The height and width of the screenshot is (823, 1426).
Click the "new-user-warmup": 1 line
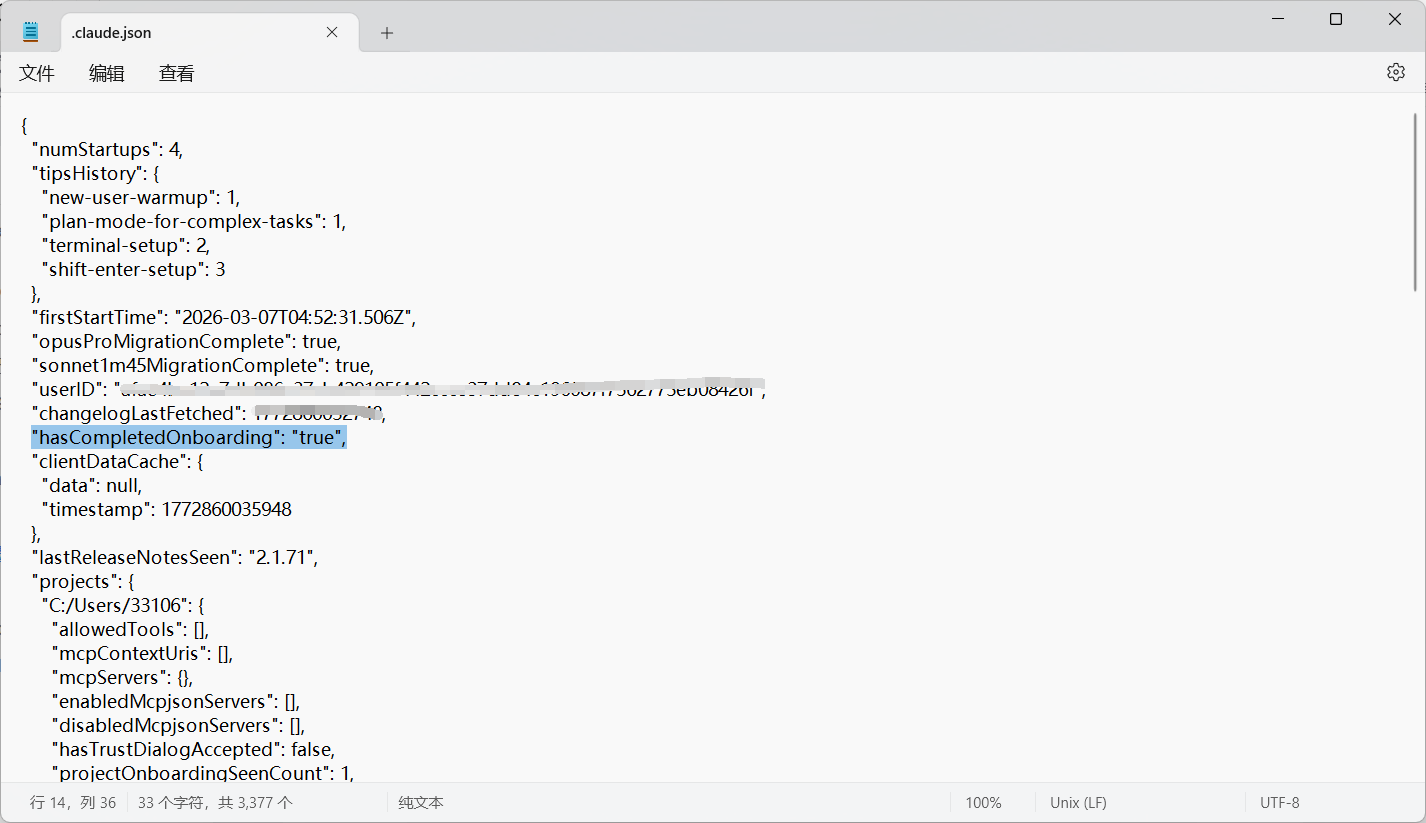(141, 197)
